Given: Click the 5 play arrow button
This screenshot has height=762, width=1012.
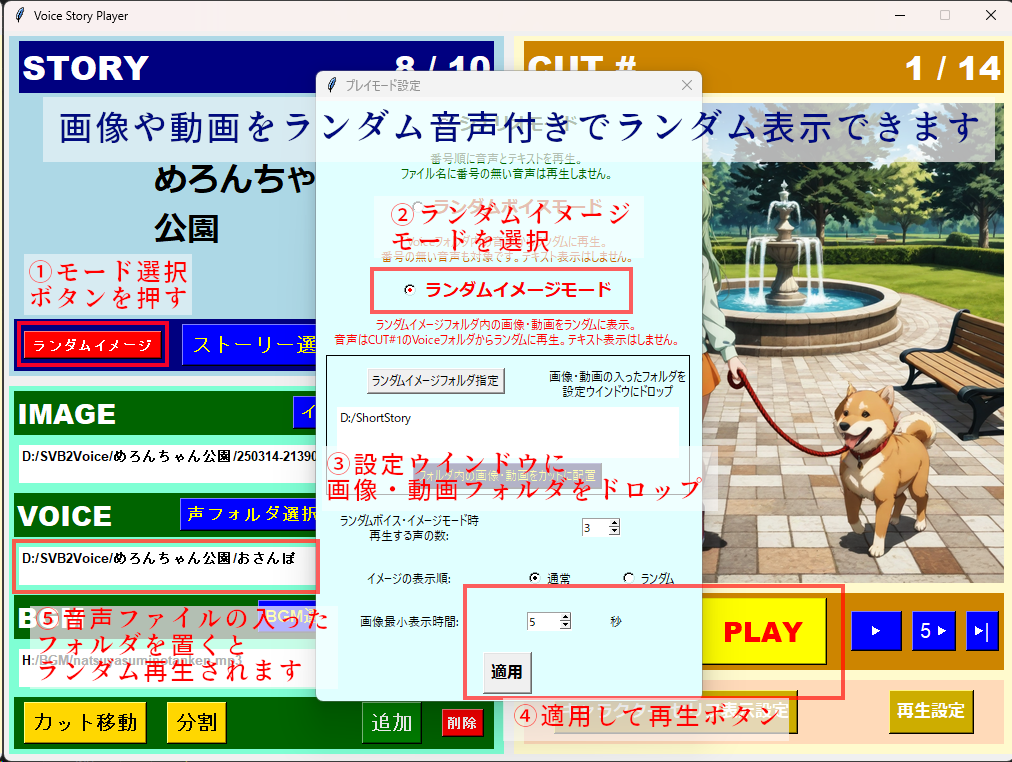Looking at the screenshot, I should [x=933, y=631].
